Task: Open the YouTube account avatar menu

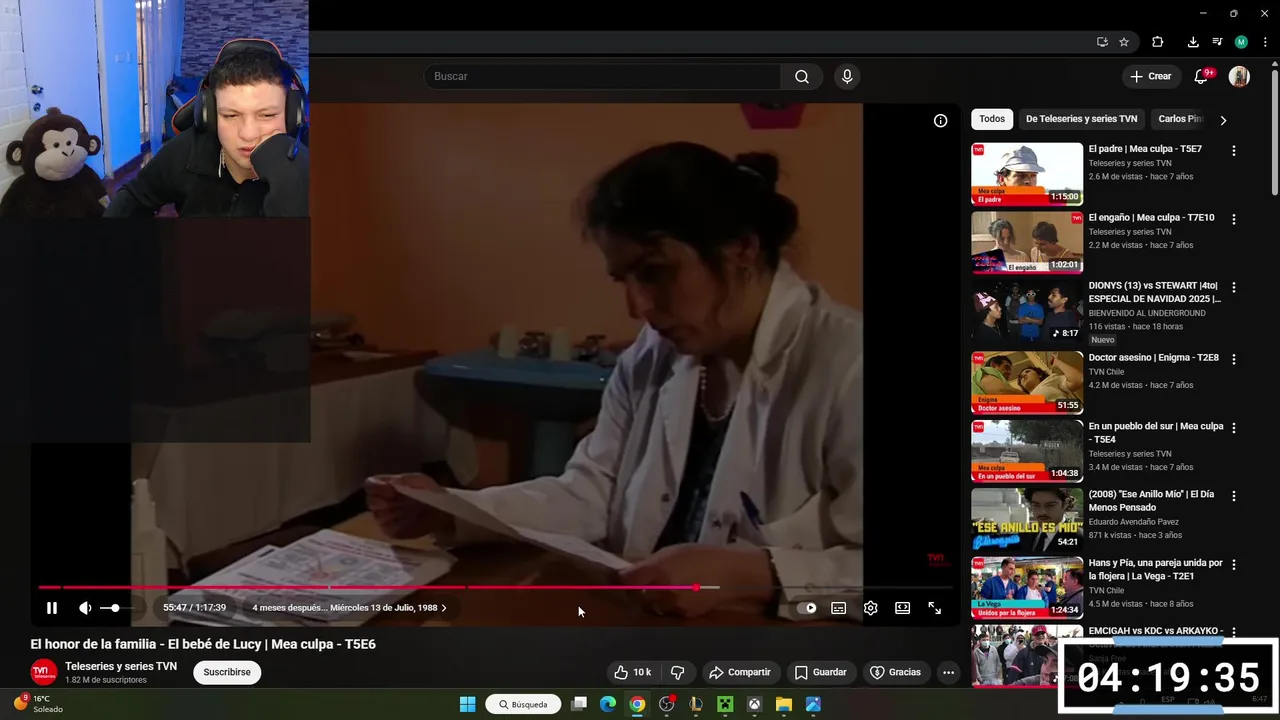Action: tap(1239, 76)
